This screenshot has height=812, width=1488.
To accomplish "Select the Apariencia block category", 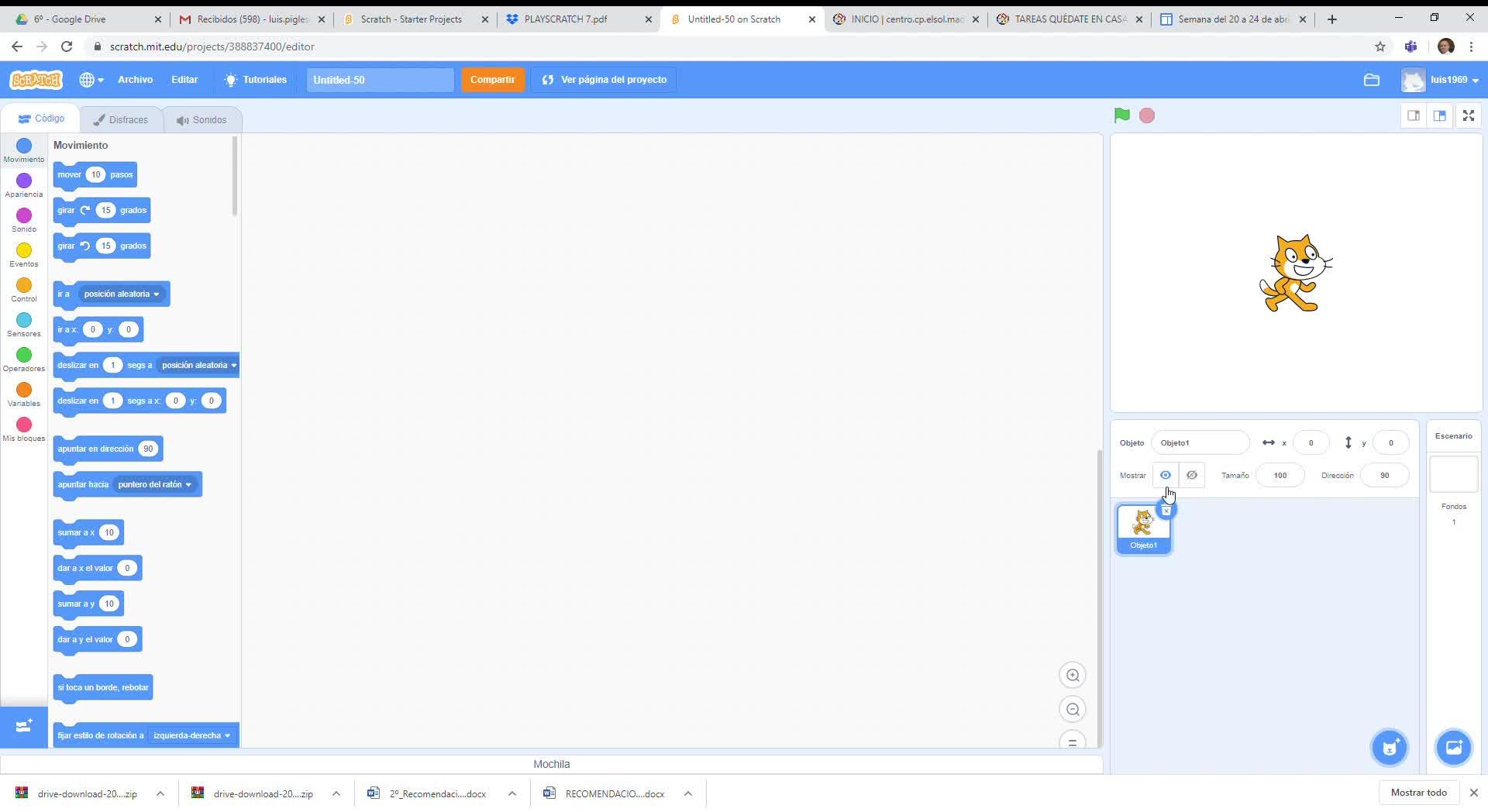I will tap(24, 185).
